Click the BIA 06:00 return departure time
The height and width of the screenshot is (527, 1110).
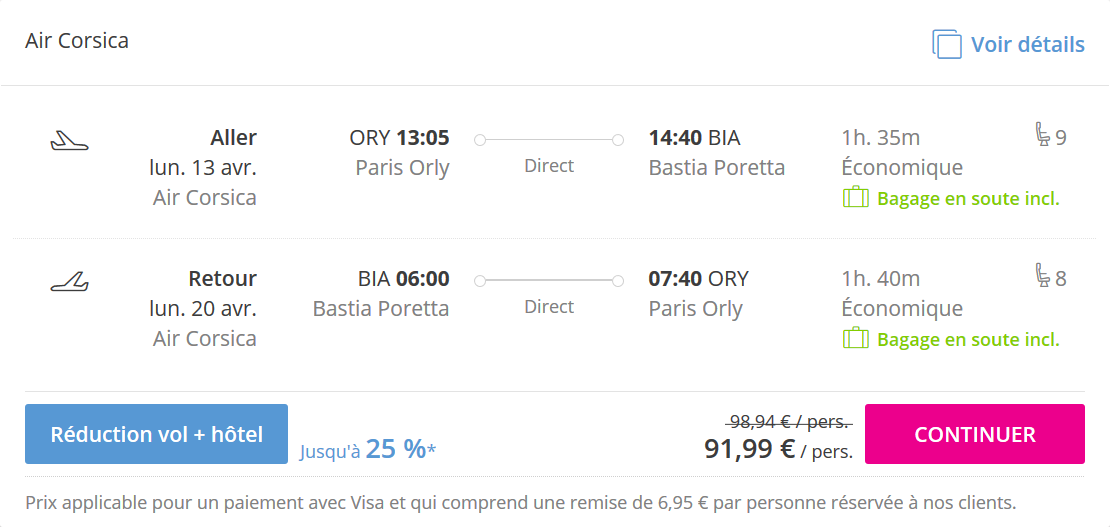coord(403,279)
